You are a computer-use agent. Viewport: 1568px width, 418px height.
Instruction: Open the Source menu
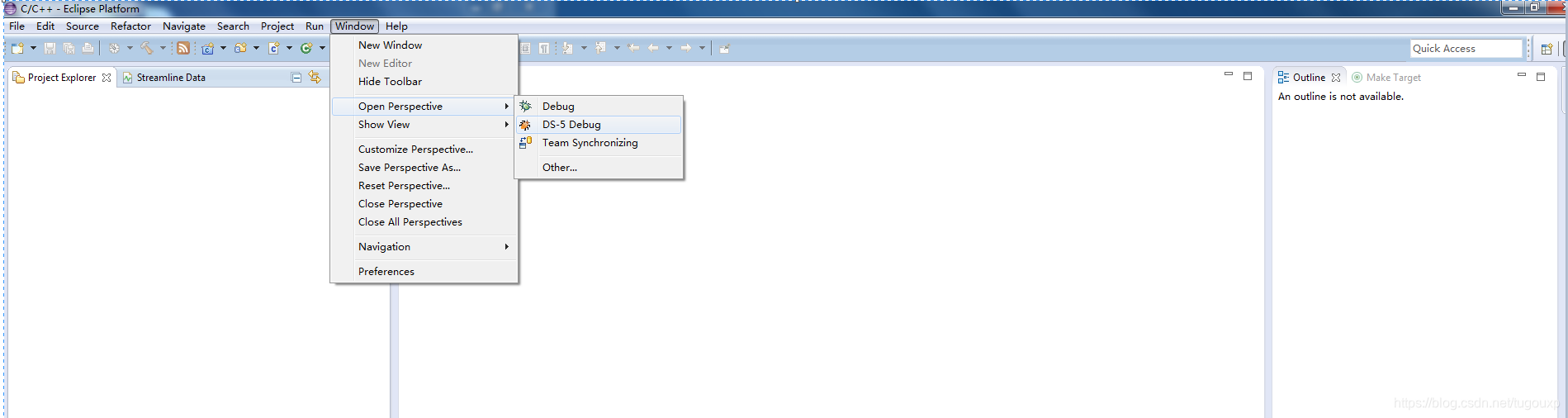tap(83, 26)
